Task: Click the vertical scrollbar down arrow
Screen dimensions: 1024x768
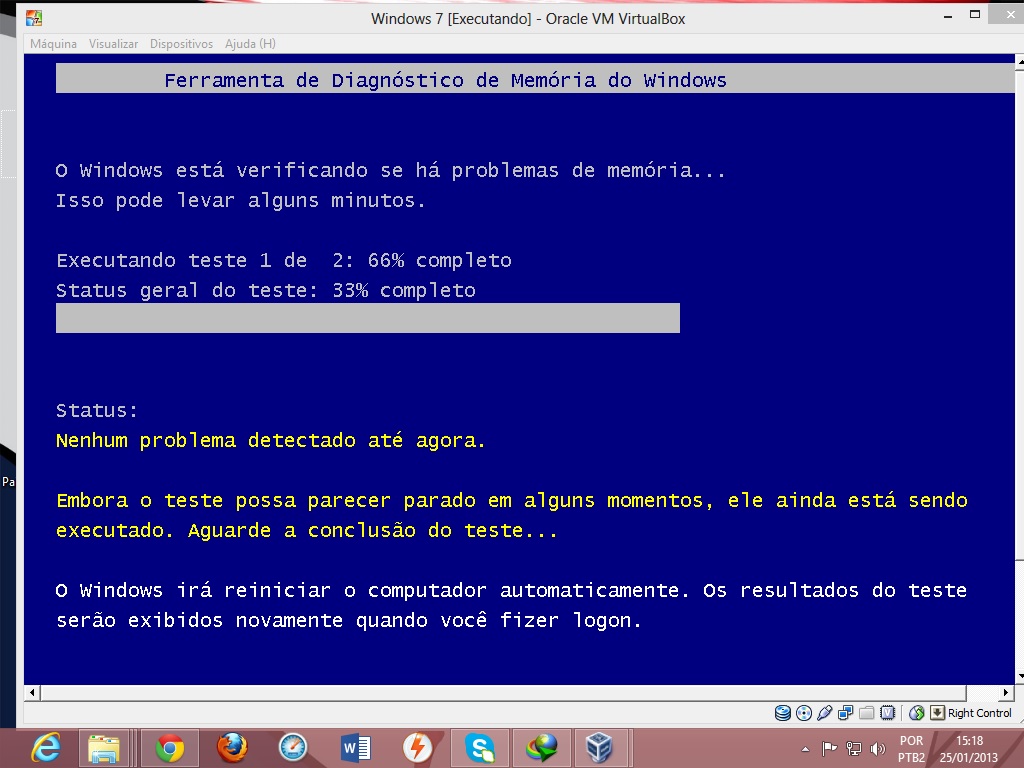Action: pos(1019,677)
